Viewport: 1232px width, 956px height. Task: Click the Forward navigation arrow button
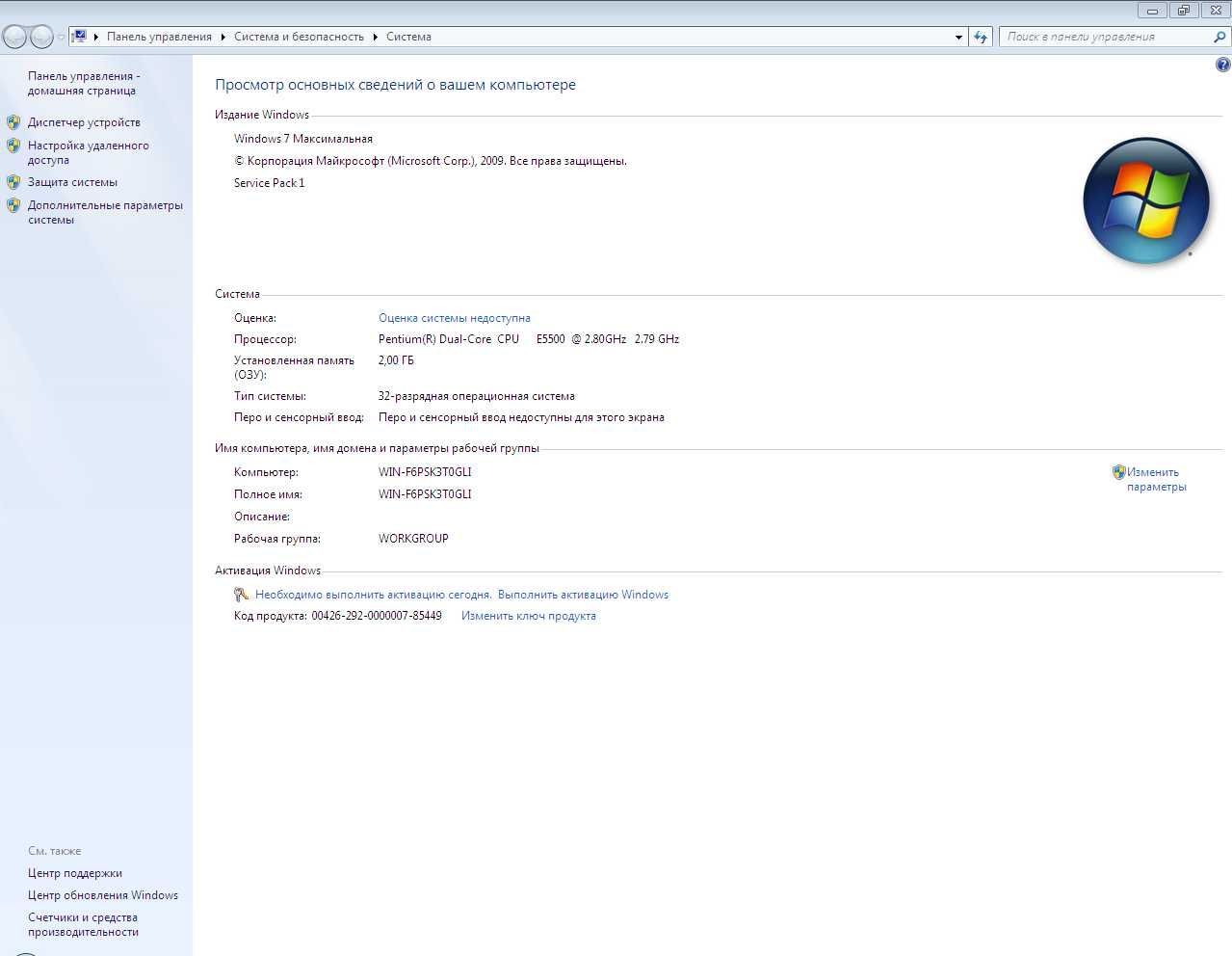41,37
